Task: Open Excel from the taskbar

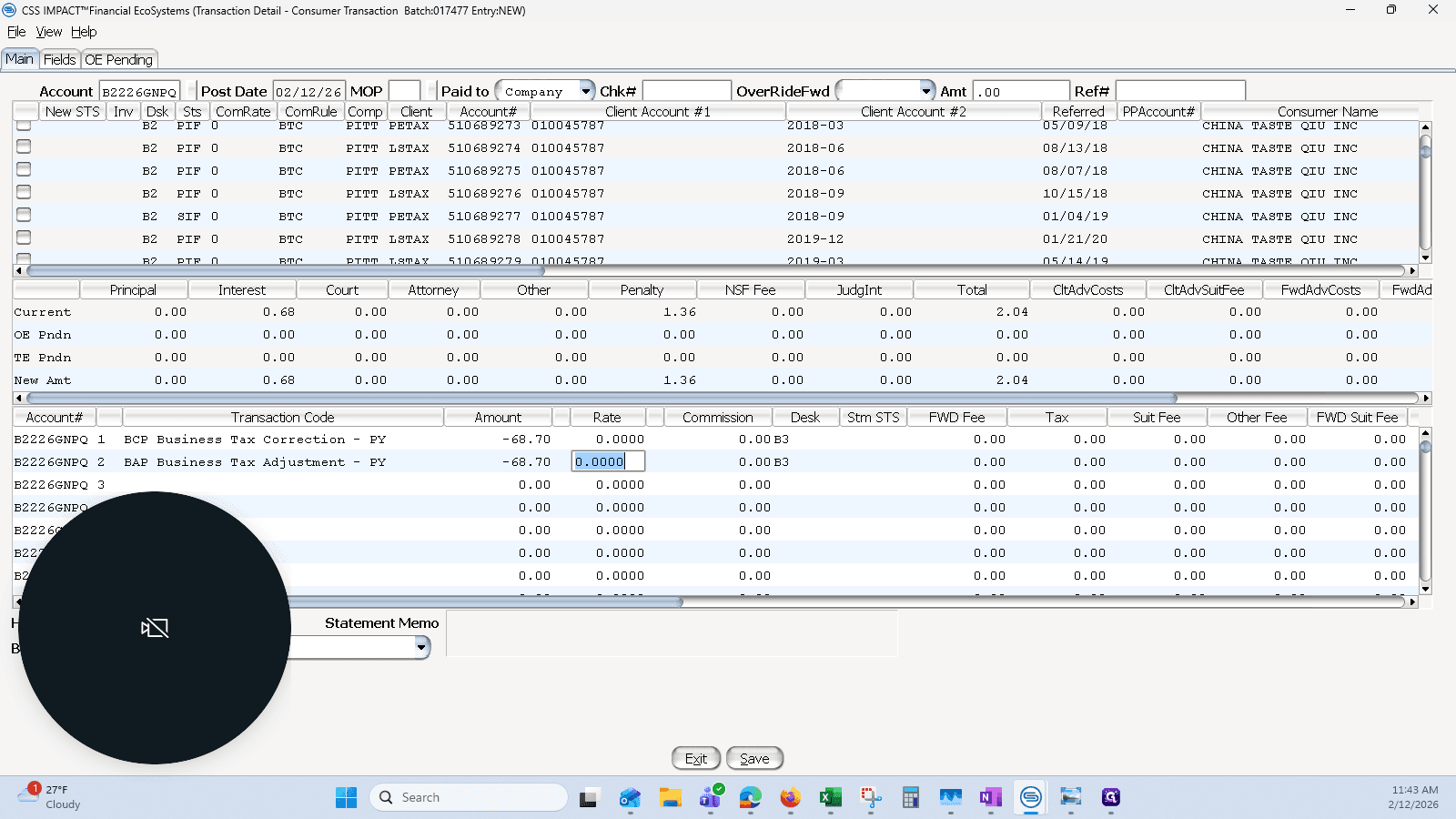Action: pyautogui.click(x=831, y=798)
